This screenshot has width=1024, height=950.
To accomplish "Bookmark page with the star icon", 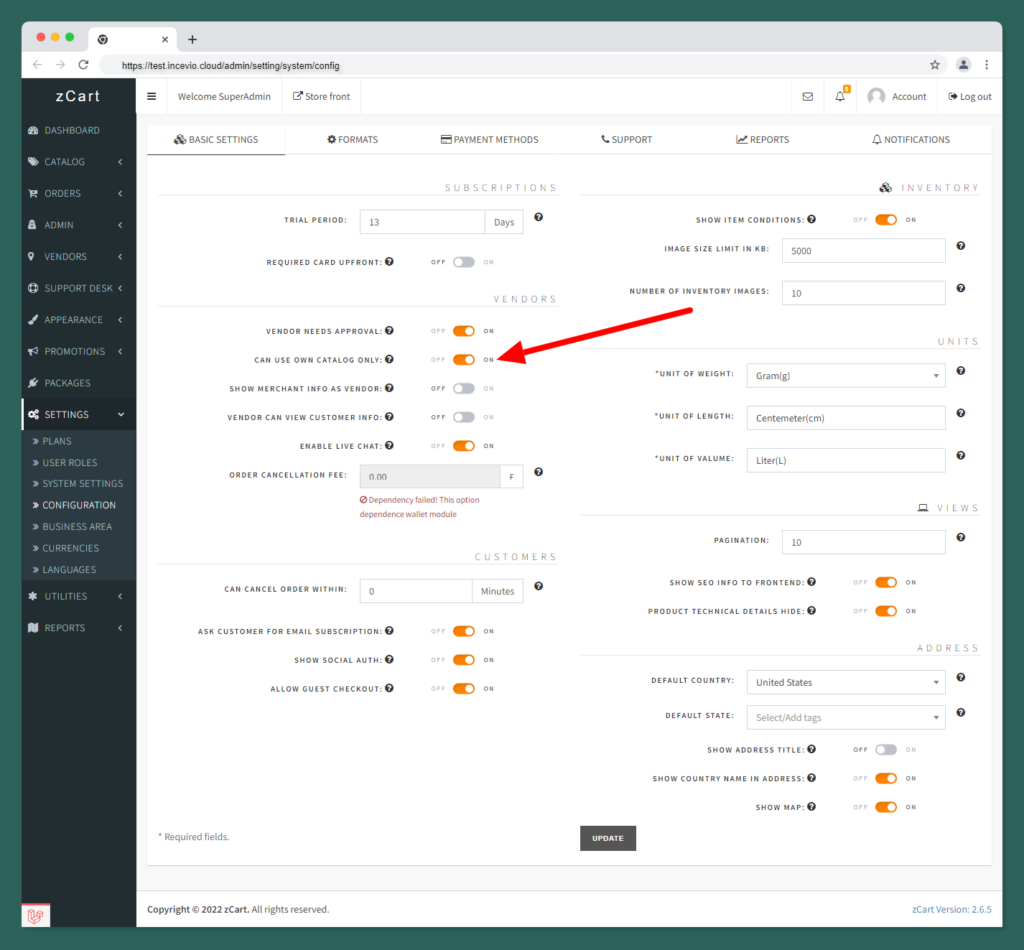I will [935, 65].
